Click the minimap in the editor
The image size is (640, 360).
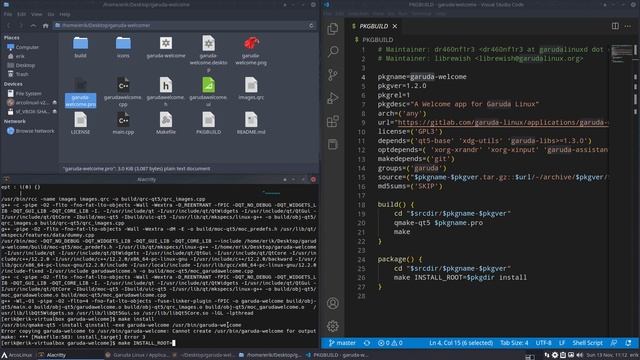[x=621, y=53]
